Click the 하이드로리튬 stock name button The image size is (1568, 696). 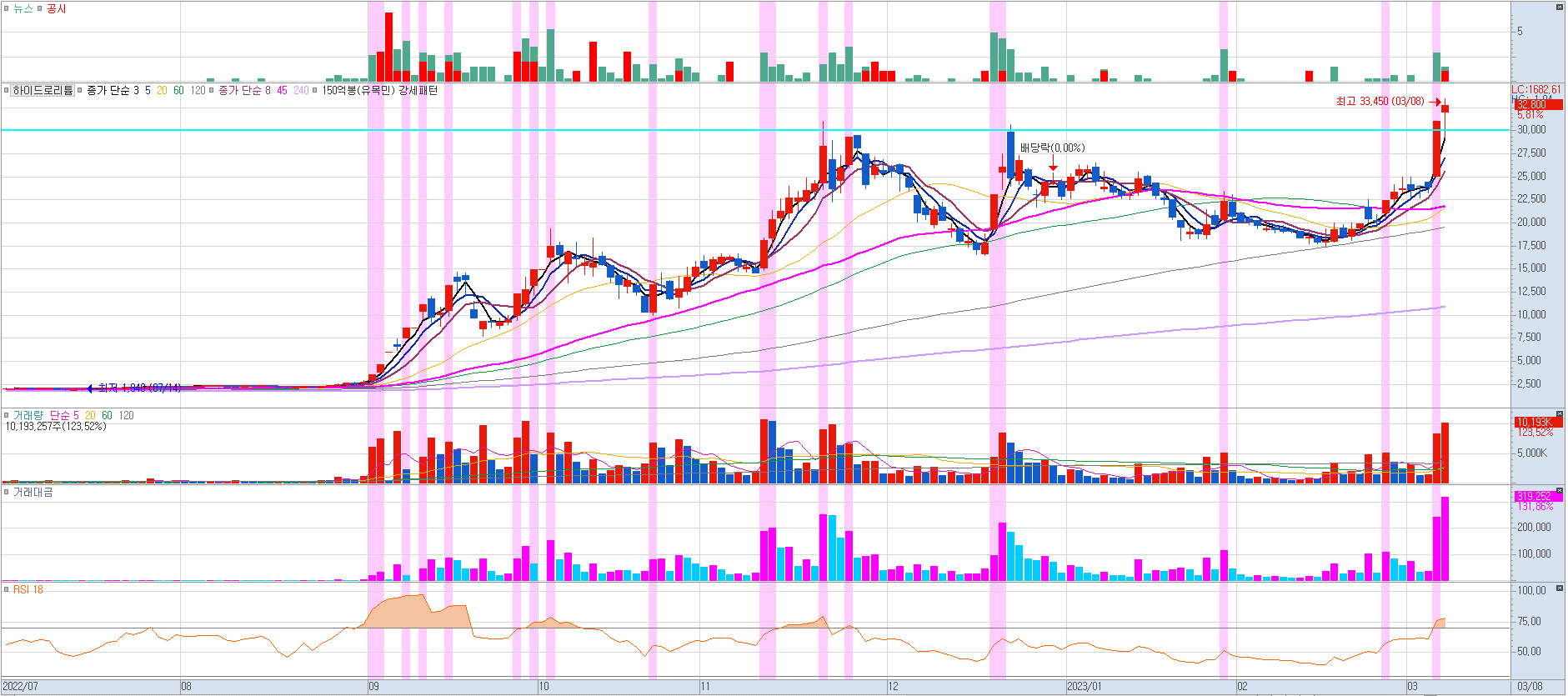[x=43, y=90]
